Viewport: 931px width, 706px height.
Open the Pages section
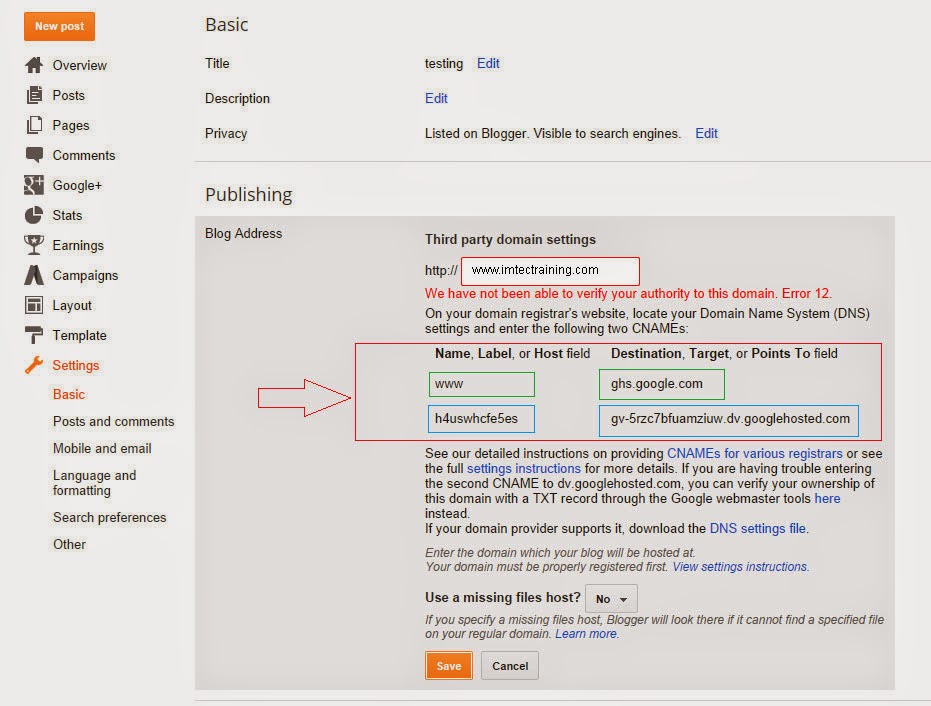point(71,125)
